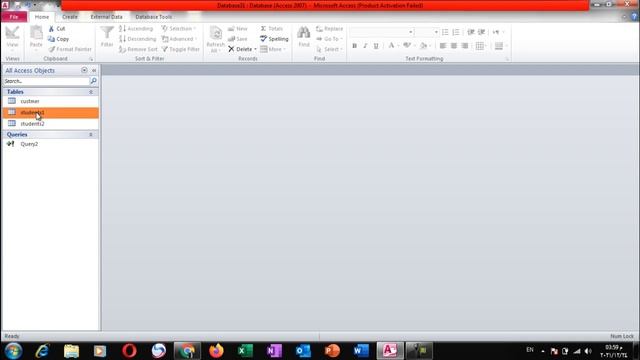
Task: Switch to the Create tab
Action: (x=70, y=17)
